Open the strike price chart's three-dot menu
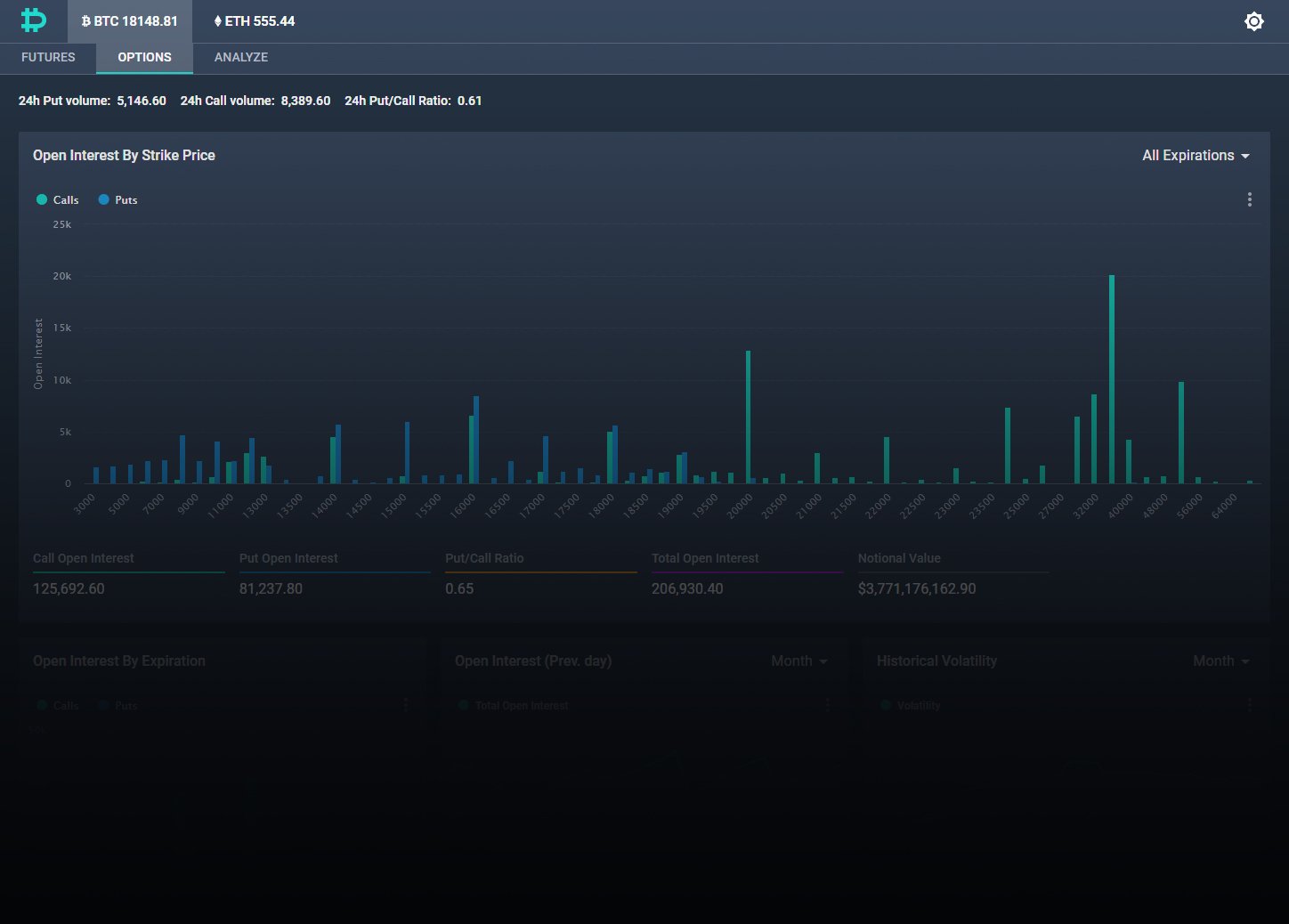1289x924 pixels. pyautogui.click(x=1249, y=199)
